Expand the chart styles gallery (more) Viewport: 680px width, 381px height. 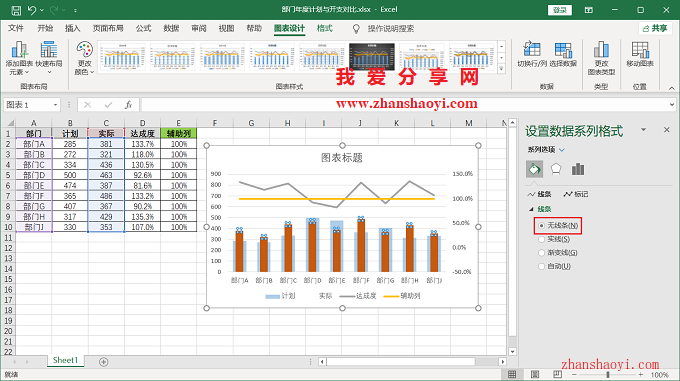502,69
